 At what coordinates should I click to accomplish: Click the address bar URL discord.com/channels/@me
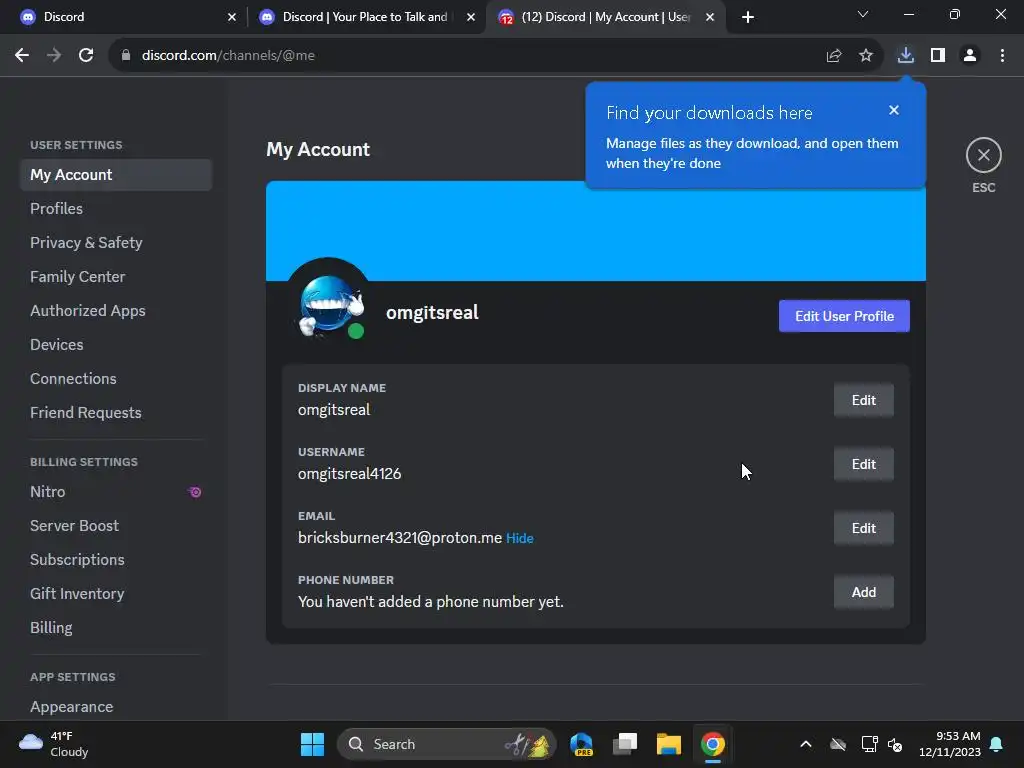[x=229, y=56]
